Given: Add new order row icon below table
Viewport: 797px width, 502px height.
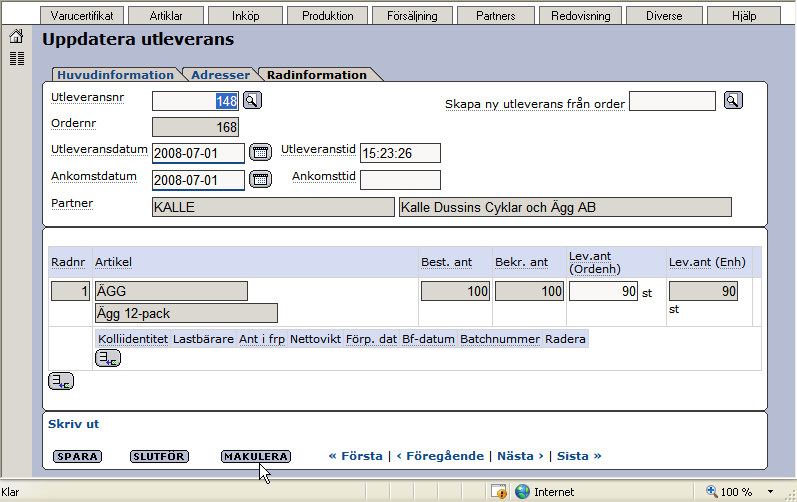Looking at the screenshot, I should [x=61, y=381].
